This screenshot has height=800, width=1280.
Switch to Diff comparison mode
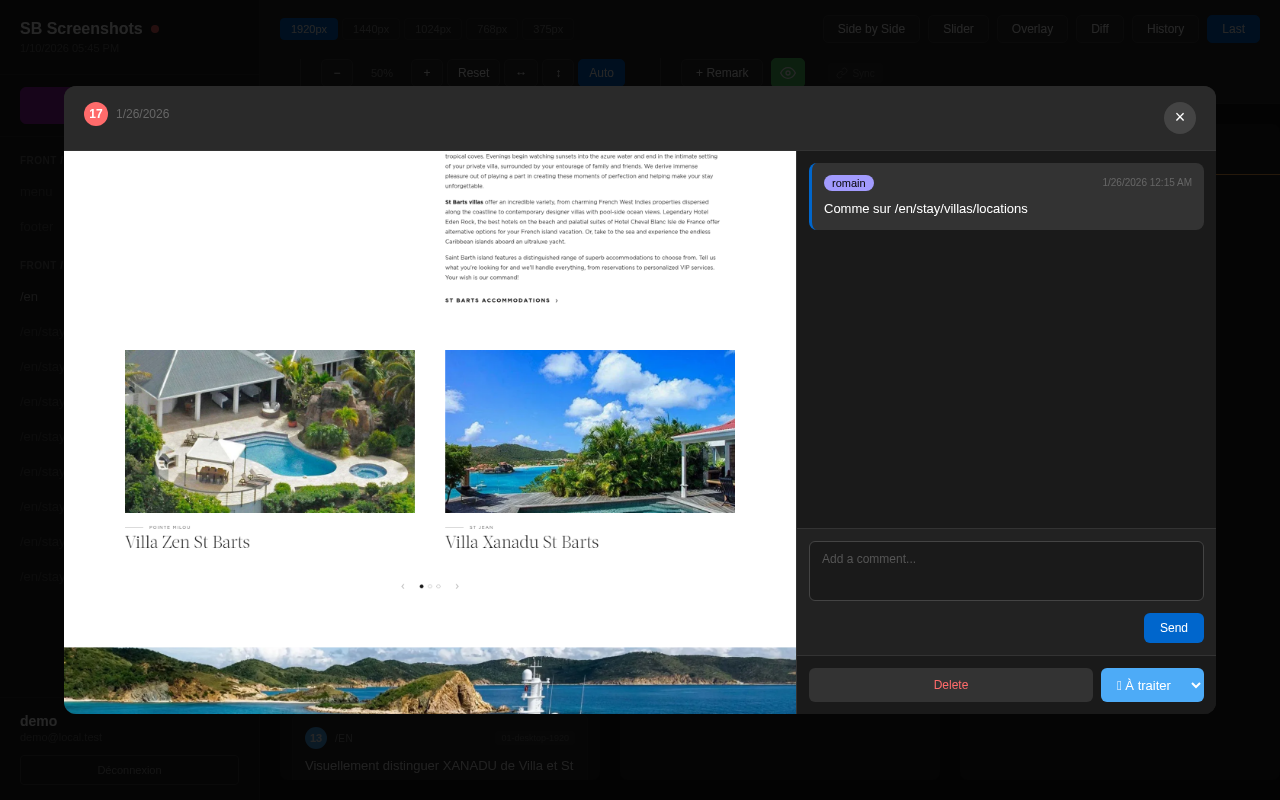click(x=1100, y=29)
